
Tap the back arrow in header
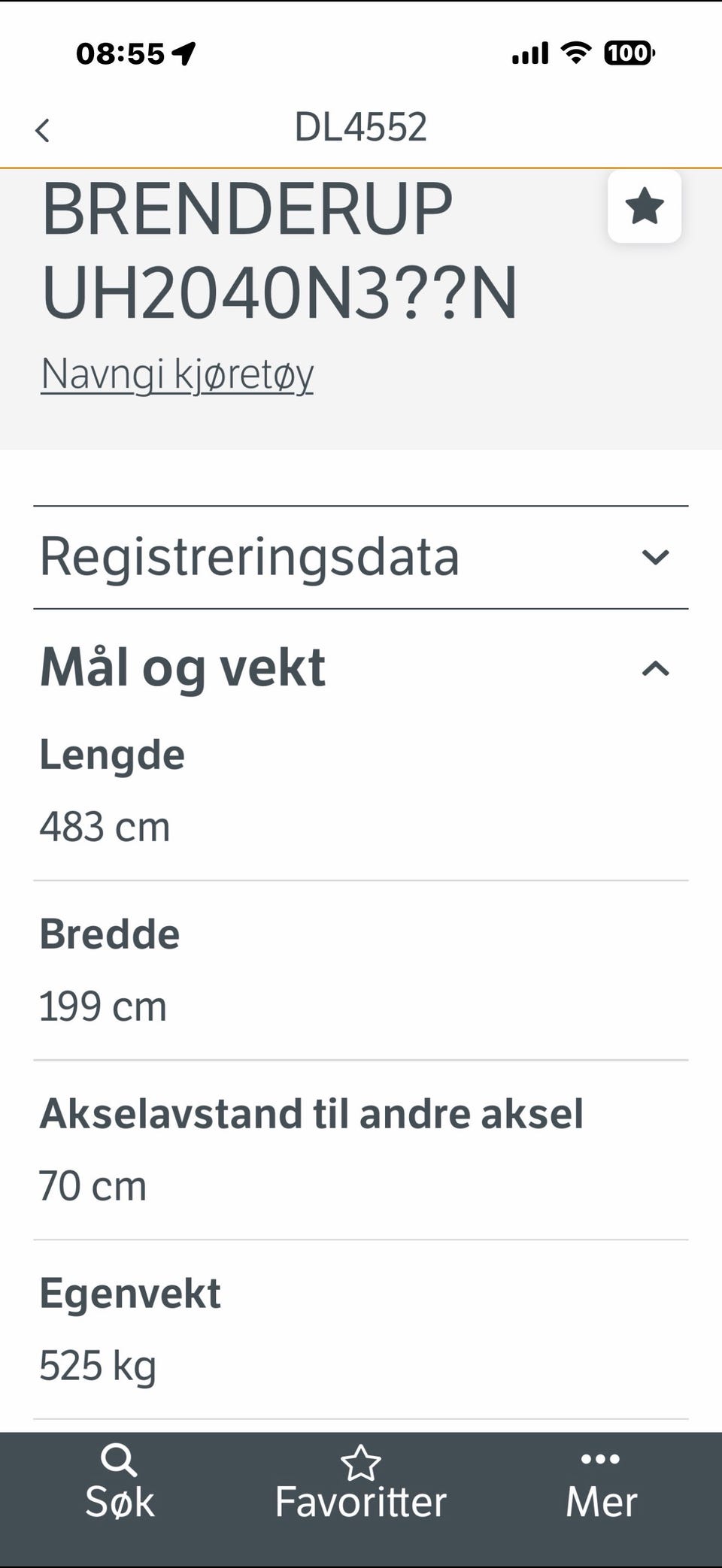pyautogui.click(x=43, y=130)
